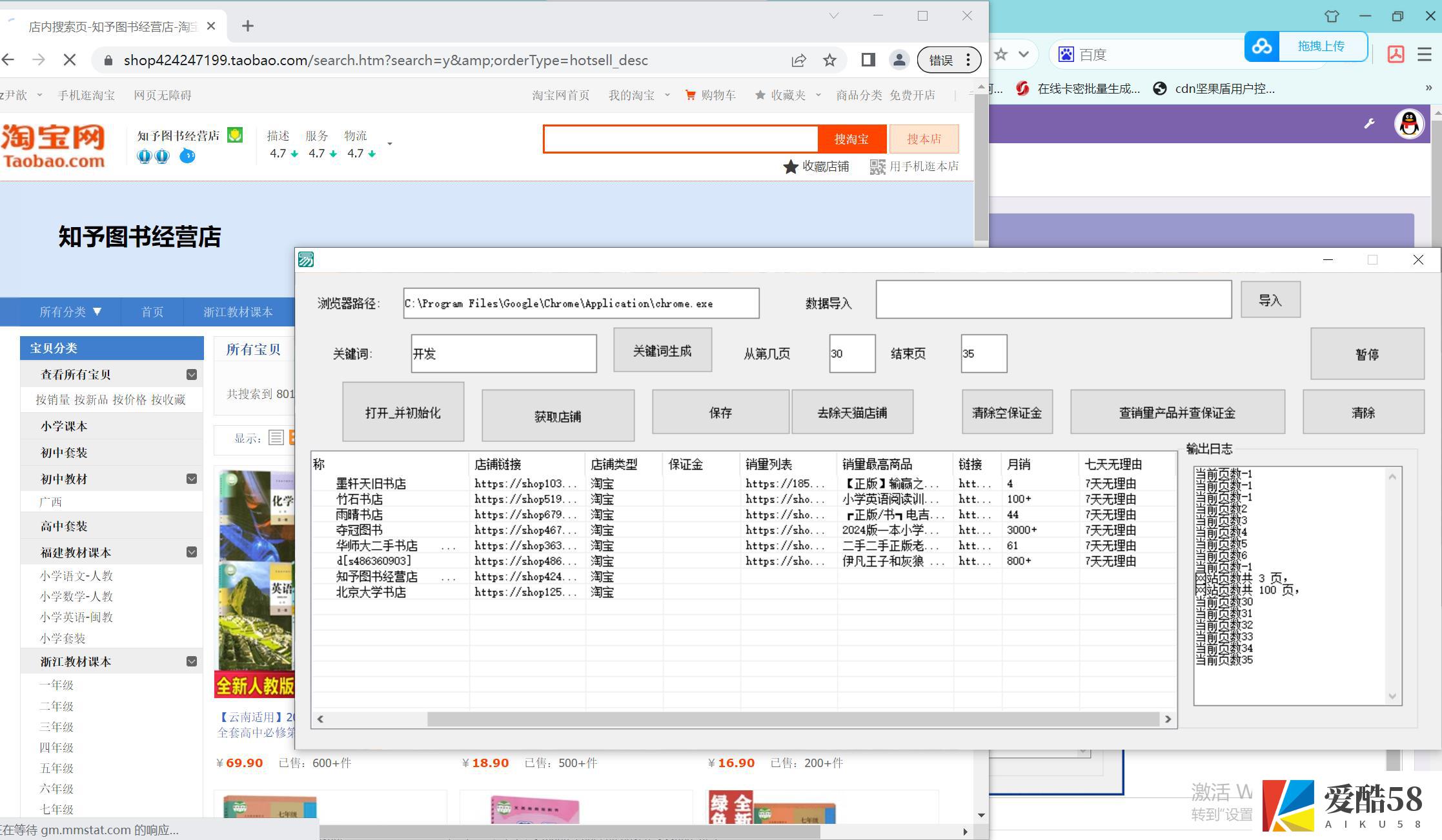Click the shop green badge icon
Image resolution: width=1442 pixels, height=840 pixels.
click(235, 135)
